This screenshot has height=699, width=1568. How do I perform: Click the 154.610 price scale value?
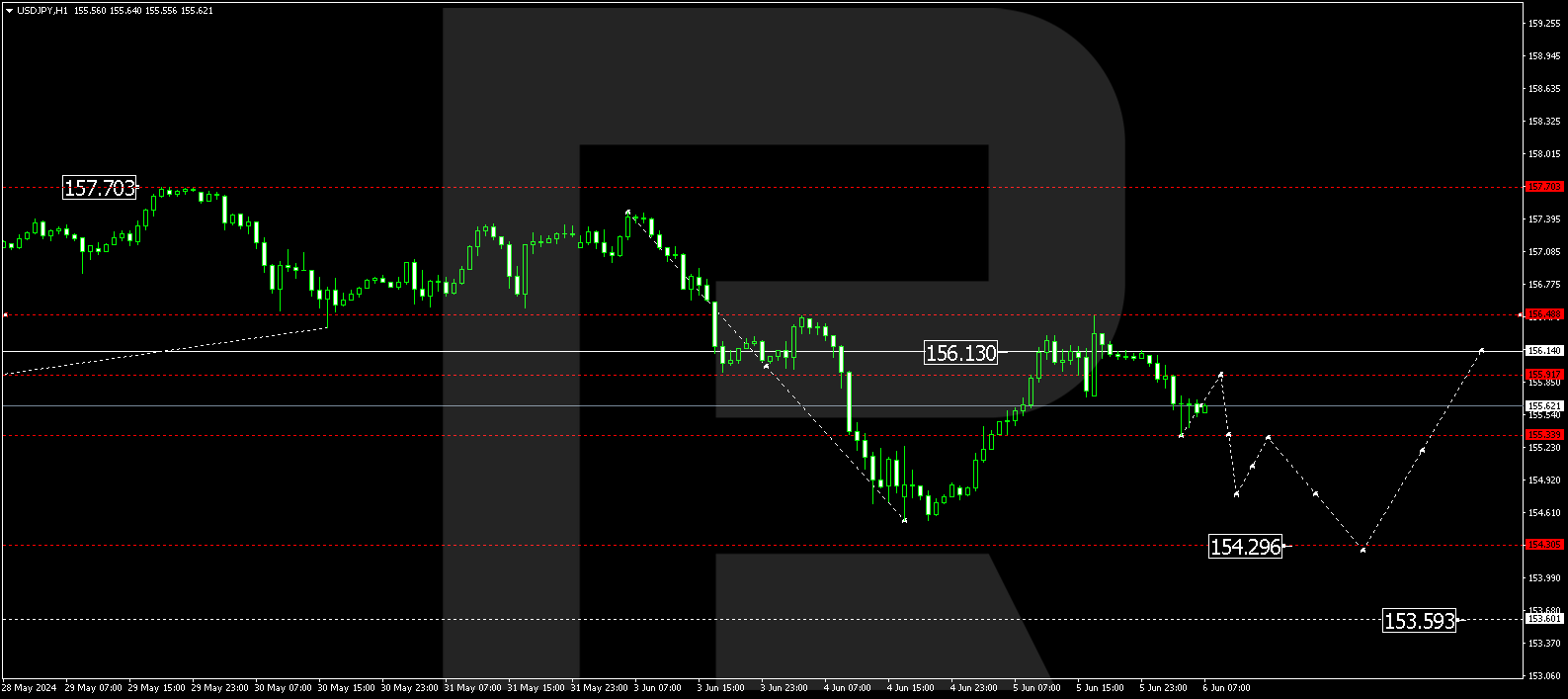point(1544,512)
